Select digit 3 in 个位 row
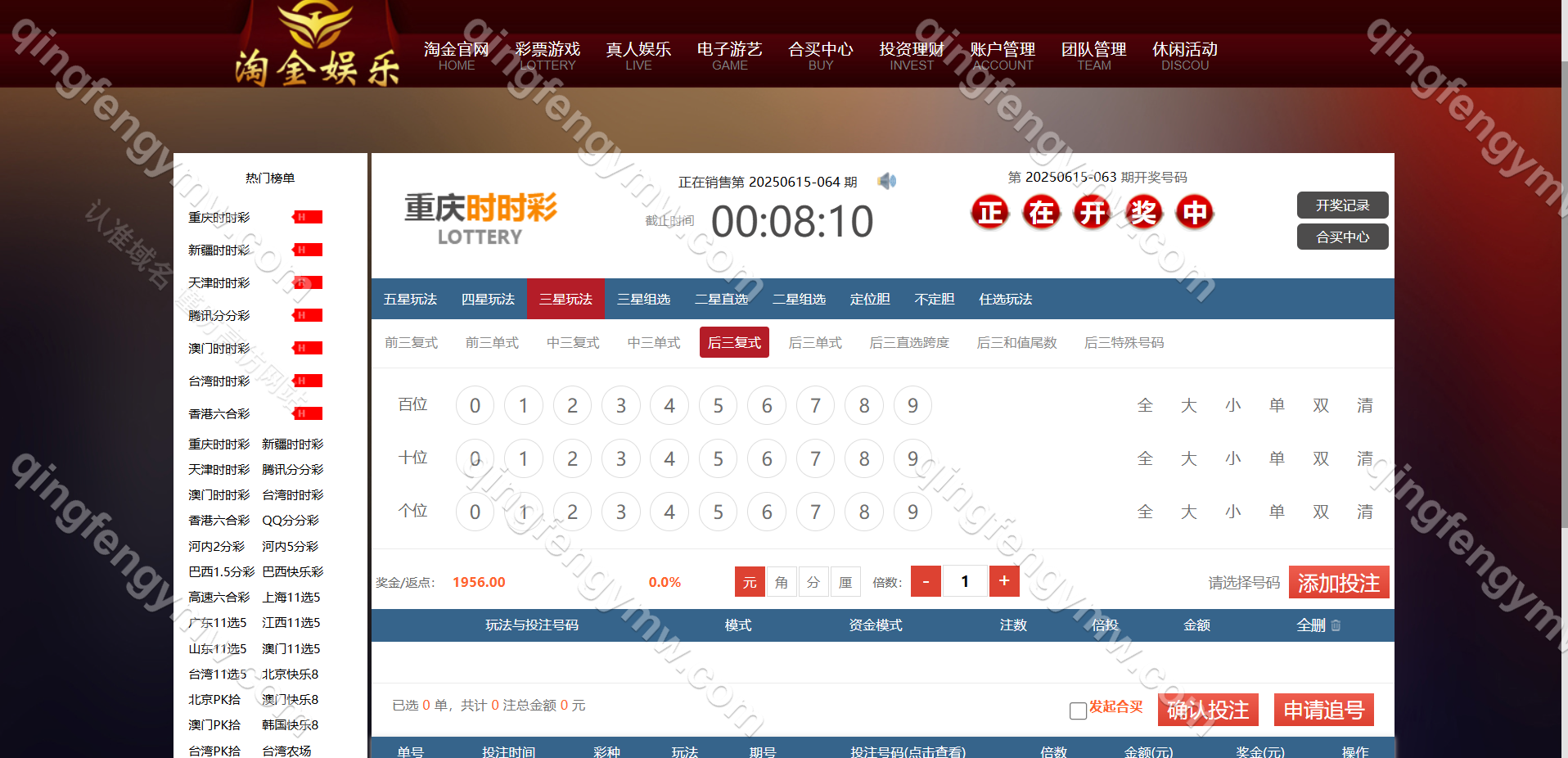 pos(620,512)
